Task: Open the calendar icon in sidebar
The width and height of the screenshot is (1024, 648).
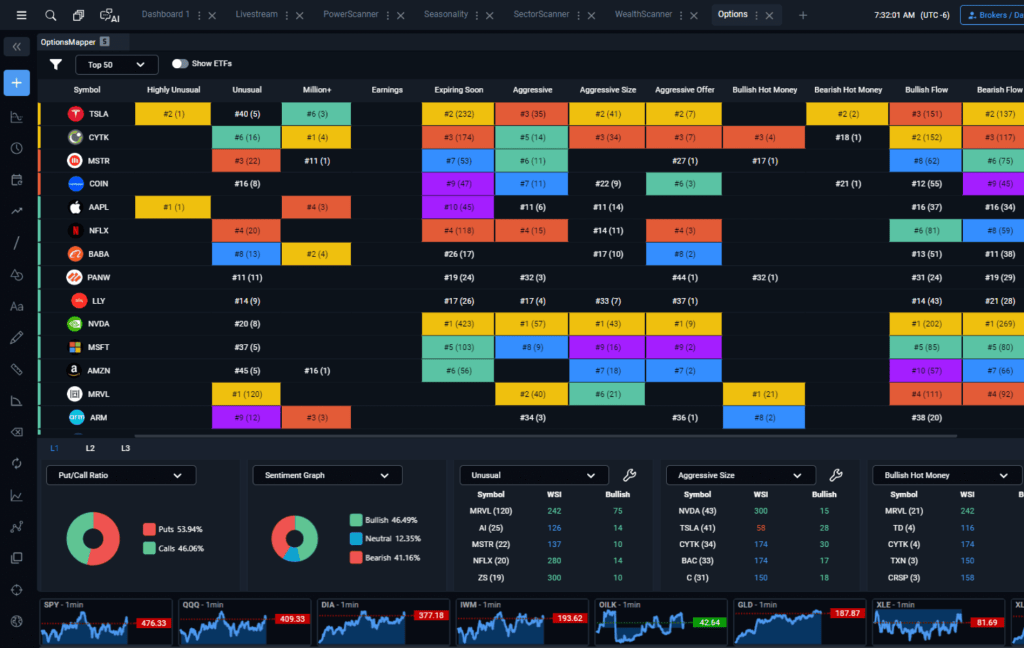Action: click(x=16, y=180)
